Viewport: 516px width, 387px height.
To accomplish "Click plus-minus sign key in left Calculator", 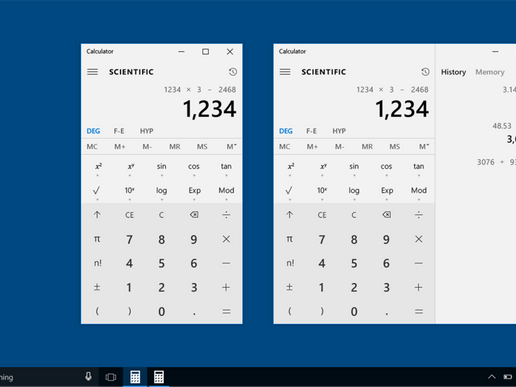I will coord(97,287).
